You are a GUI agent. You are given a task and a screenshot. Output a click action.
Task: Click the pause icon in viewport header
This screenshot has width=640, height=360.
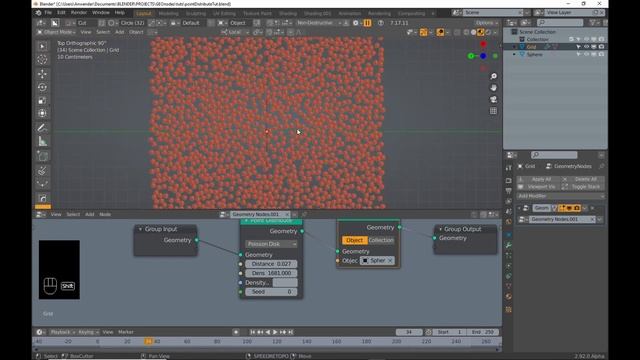point(367,23)
